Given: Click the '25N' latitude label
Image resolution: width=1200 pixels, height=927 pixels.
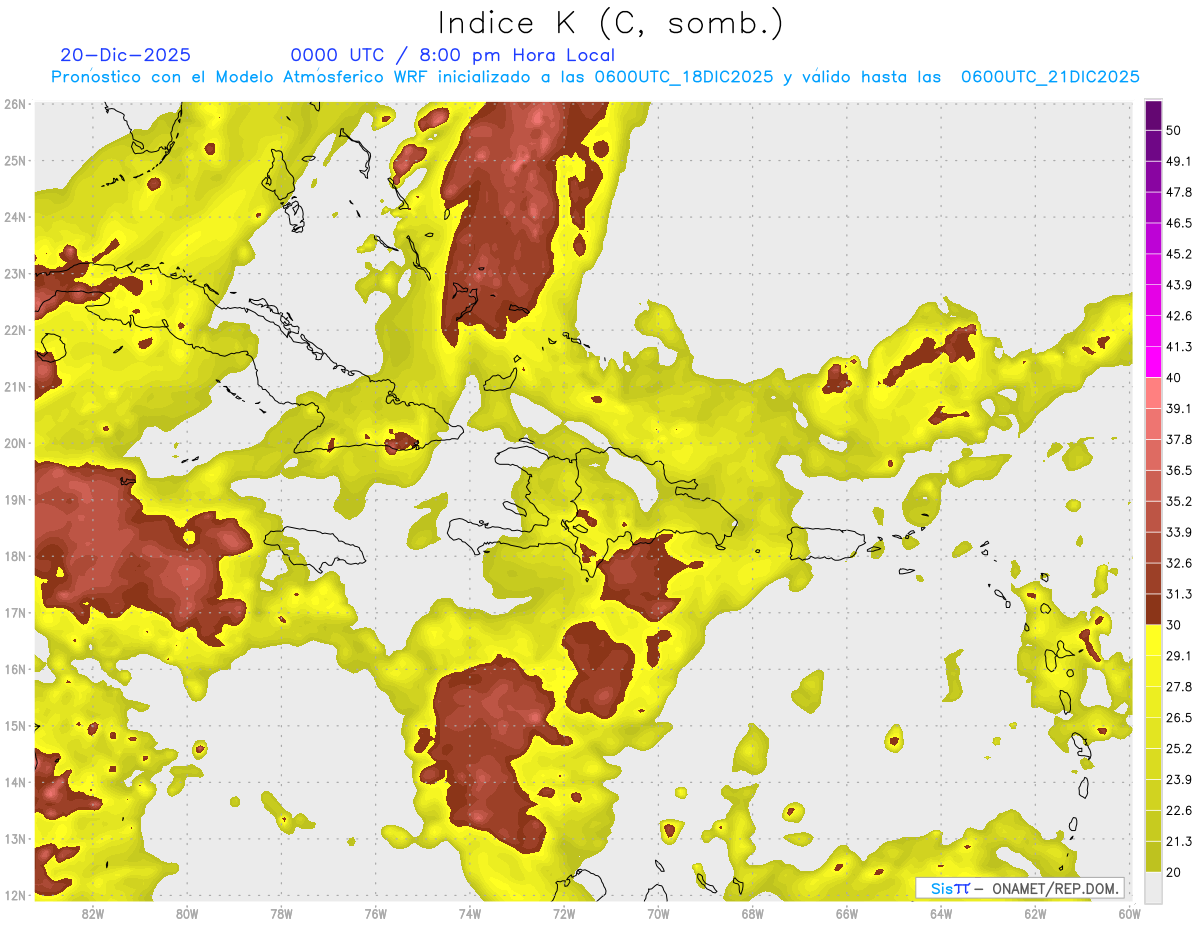Looking at the screenshot, I should (15, 160).
